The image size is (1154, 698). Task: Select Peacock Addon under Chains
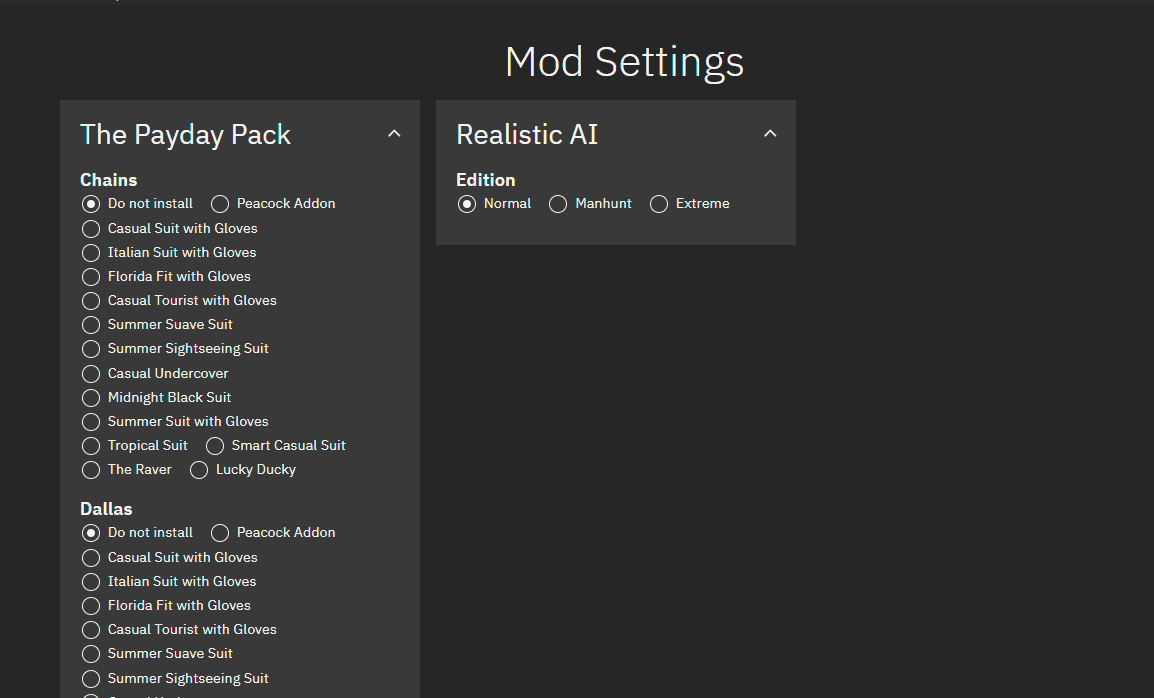[220, 204]
